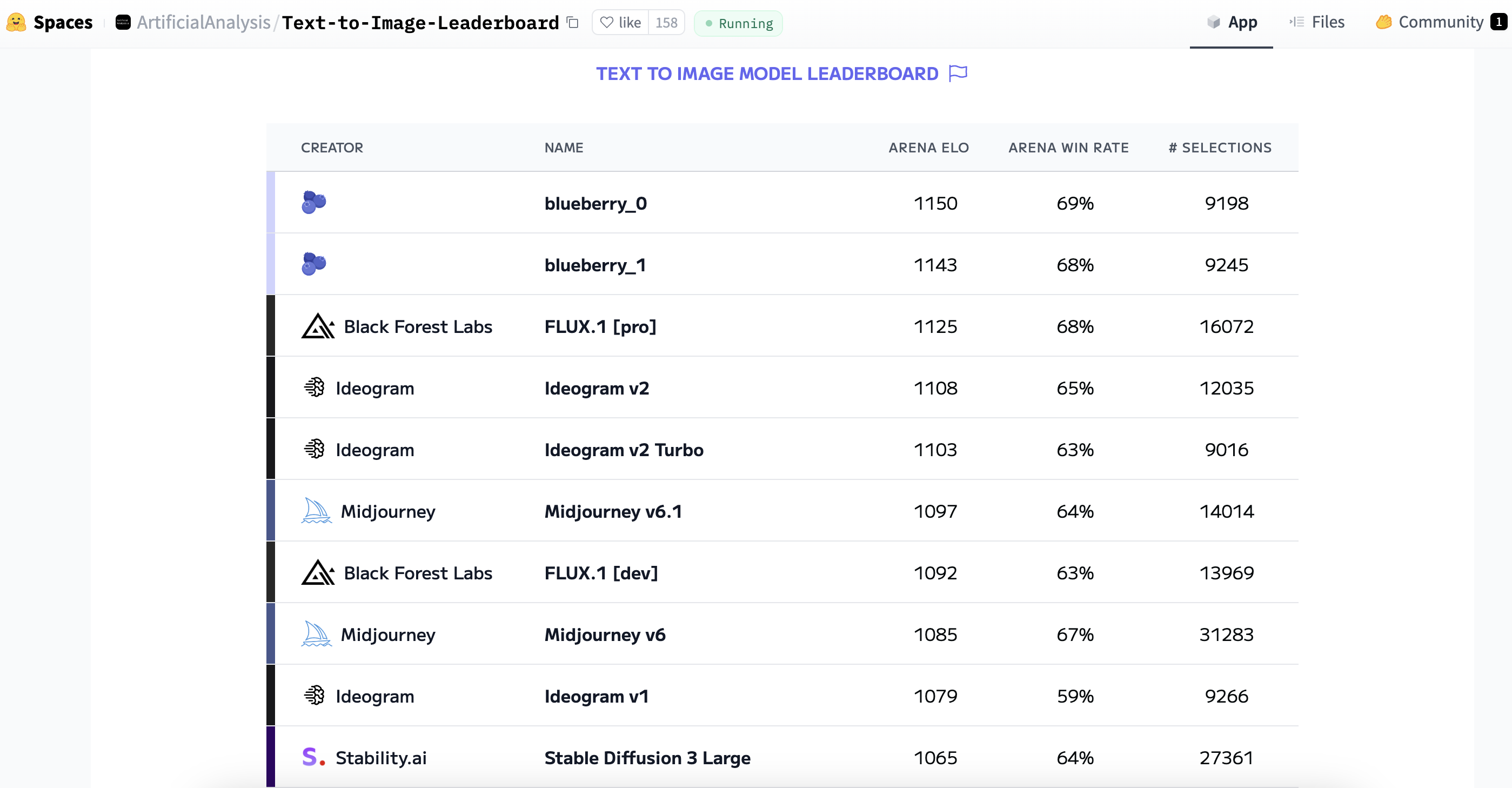Screen dimensions: 1512x788
Task: Open the App tab
Action: [x=1232, y=23]
